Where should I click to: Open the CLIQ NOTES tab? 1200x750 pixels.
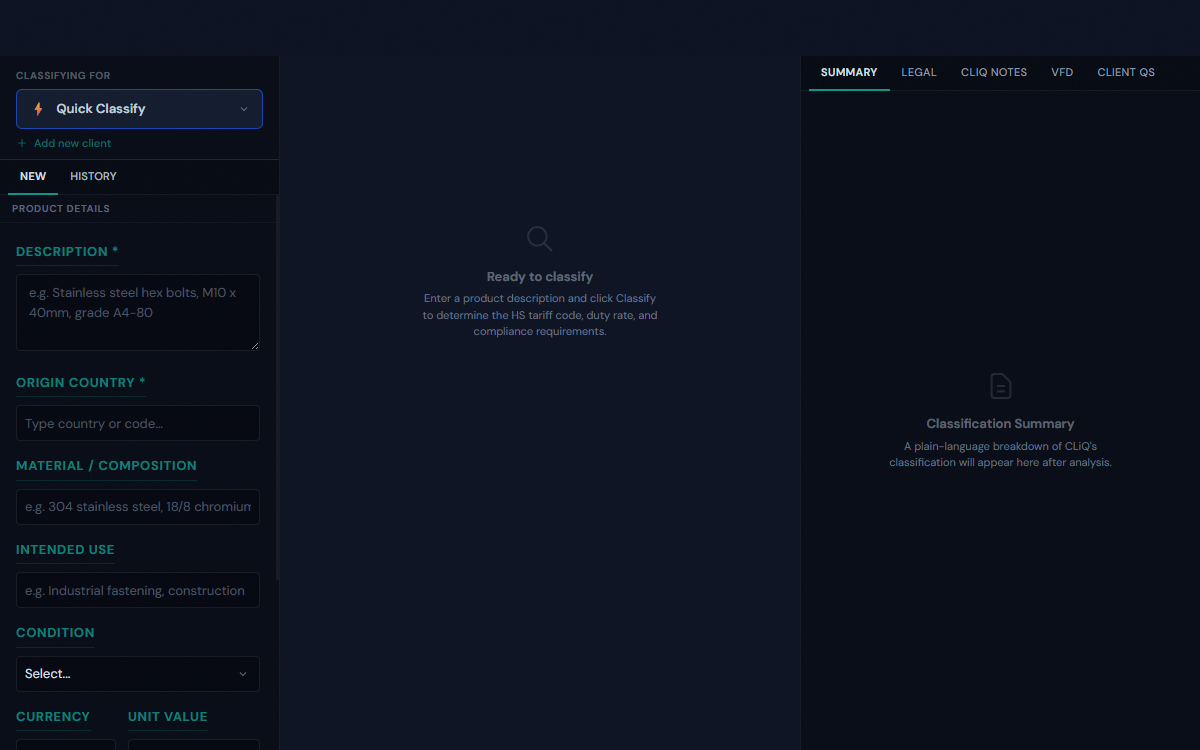coord(993,72)
